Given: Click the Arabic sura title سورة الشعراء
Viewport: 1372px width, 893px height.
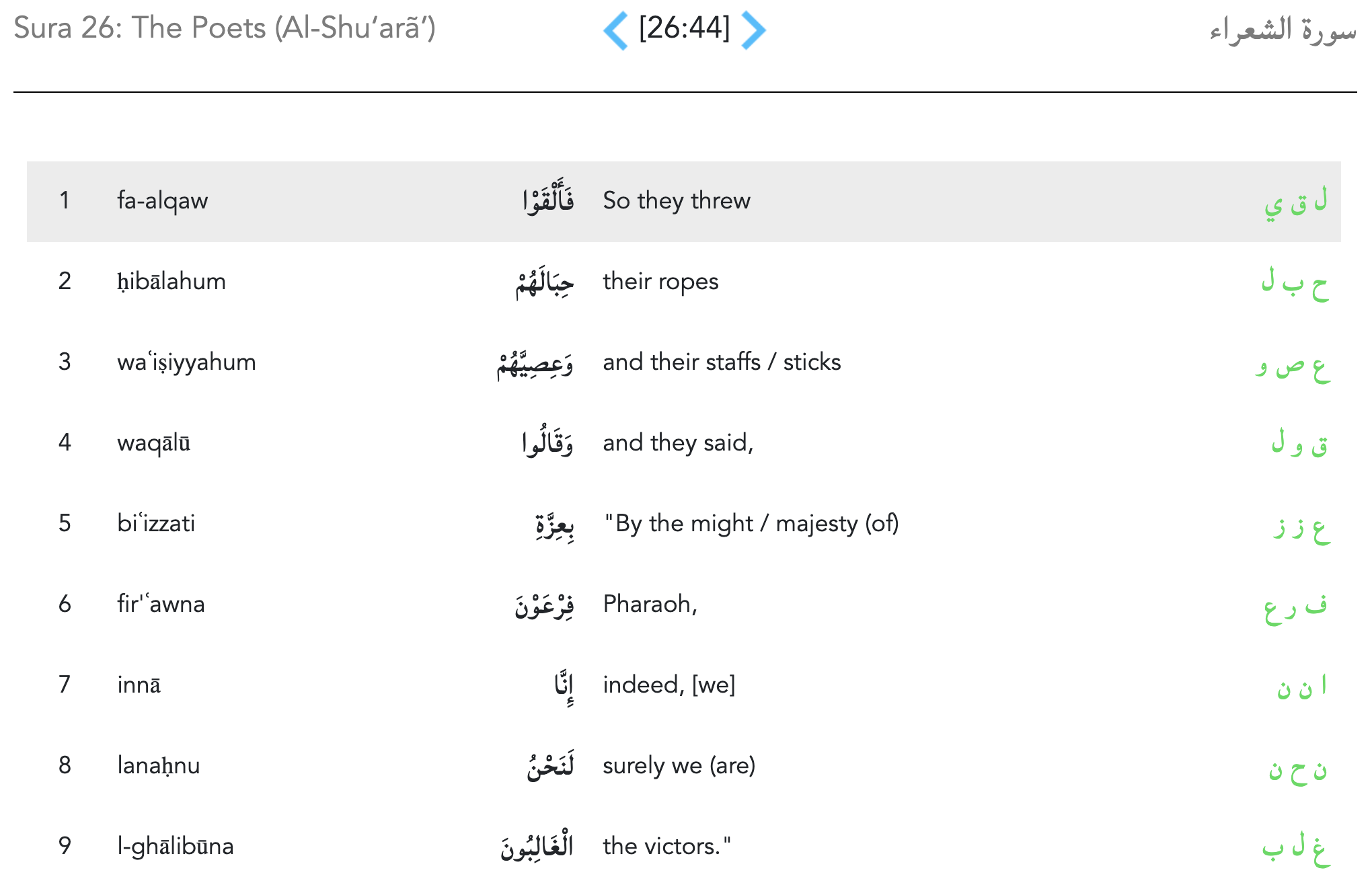Looking at the screenshot, I should (x=1282, y=30).
